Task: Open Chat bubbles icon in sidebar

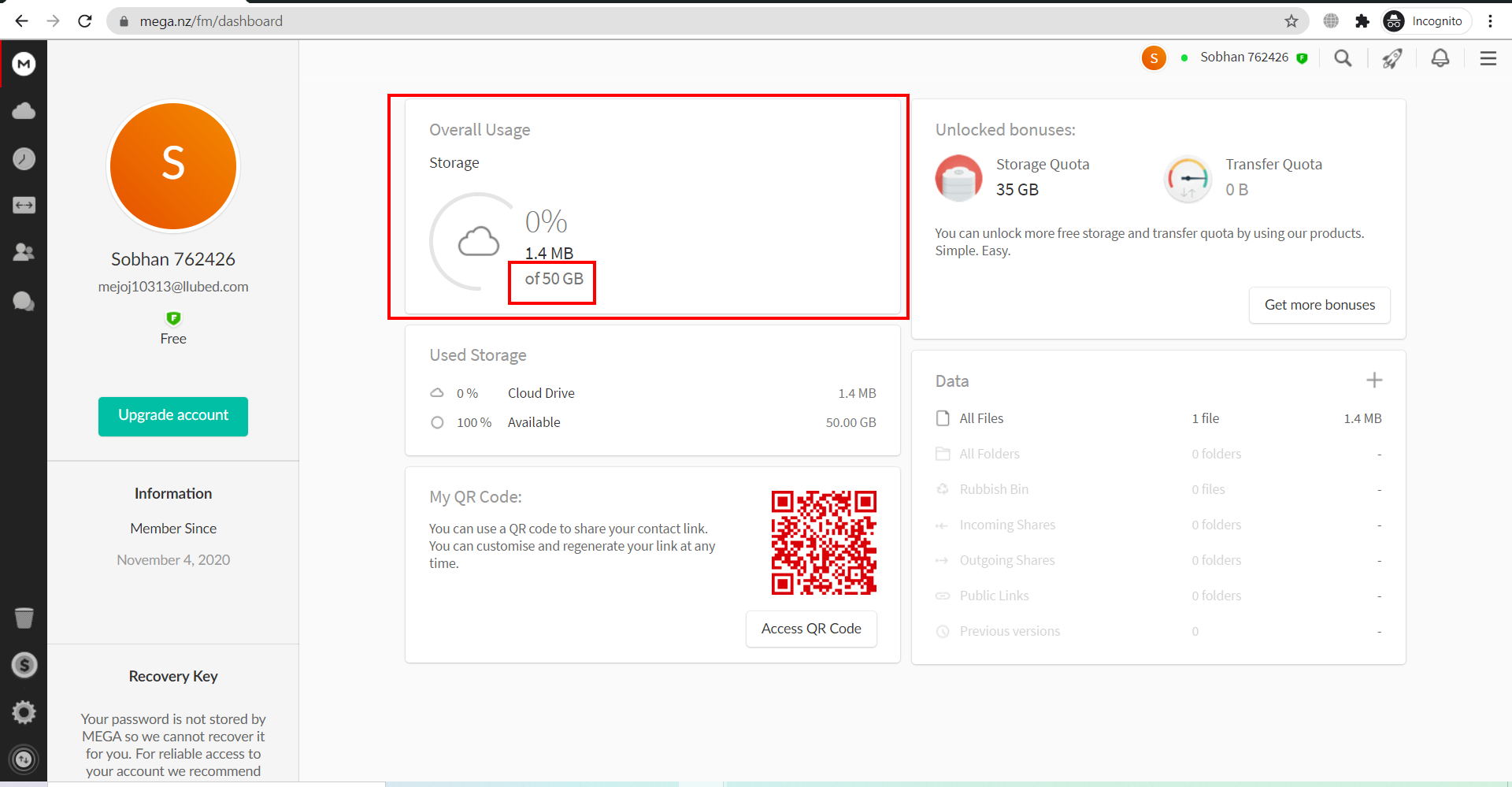Action: pos(24,301)
